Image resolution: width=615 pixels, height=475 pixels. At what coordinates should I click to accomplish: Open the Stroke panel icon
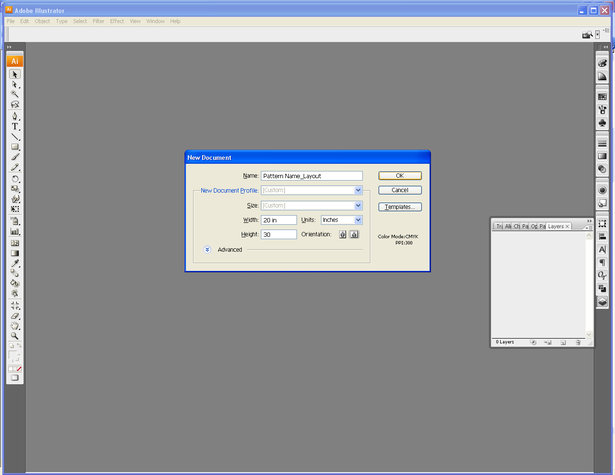[x=602, y=143]
